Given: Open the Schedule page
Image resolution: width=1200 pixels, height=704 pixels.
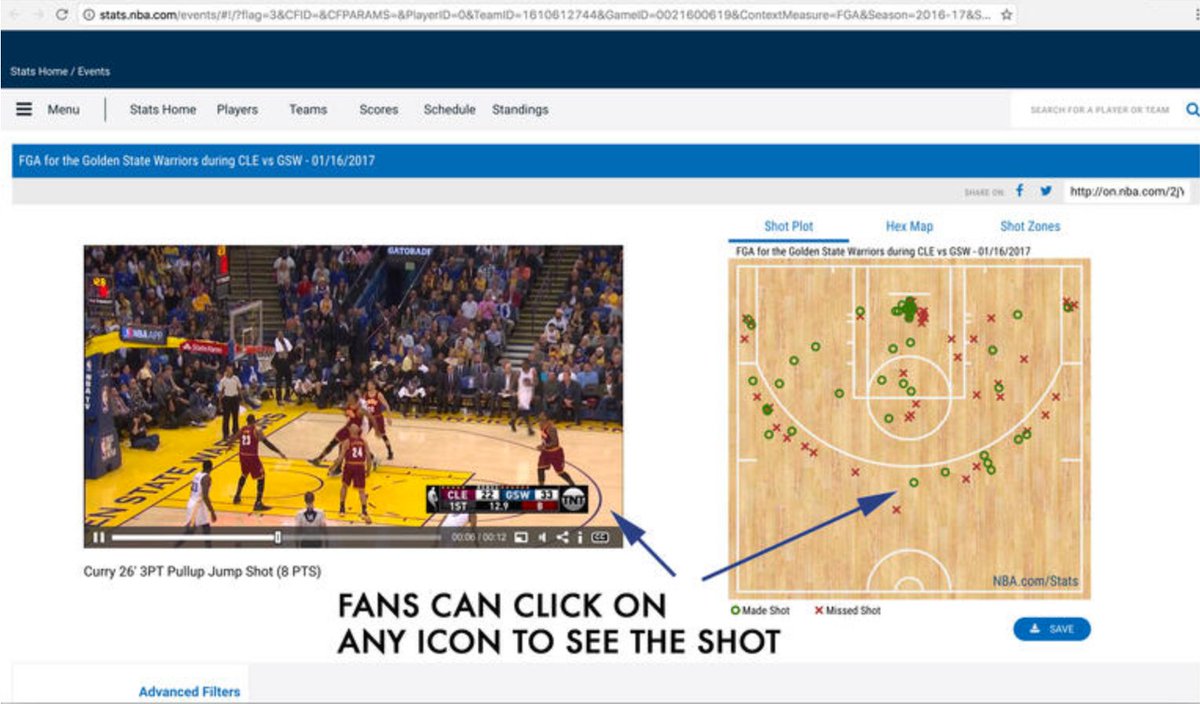Looking at the screenshot, I should click(449, 110).
